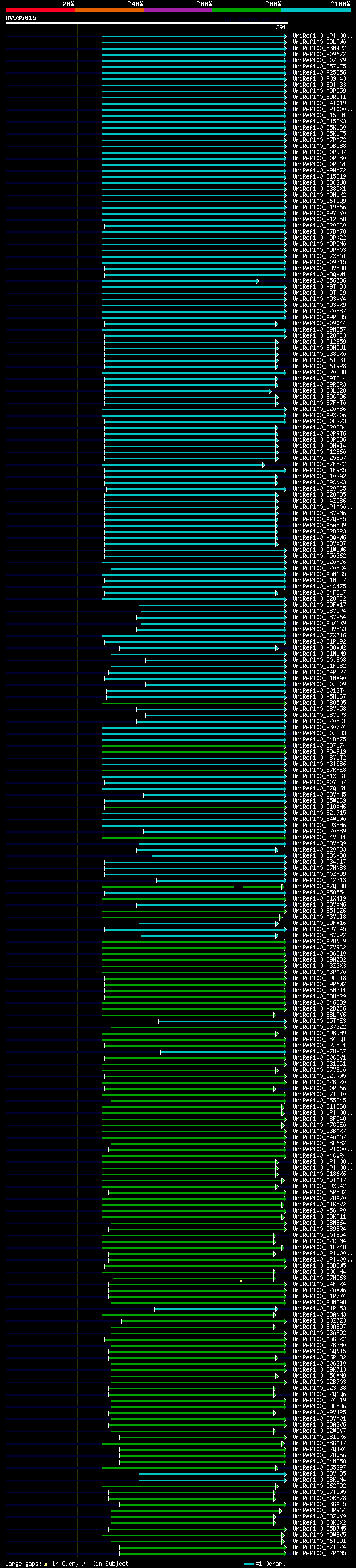The image size is (356, 1568).
Task: Select label UniRef100_Q7NN83
Action: [x=319, y=868]
